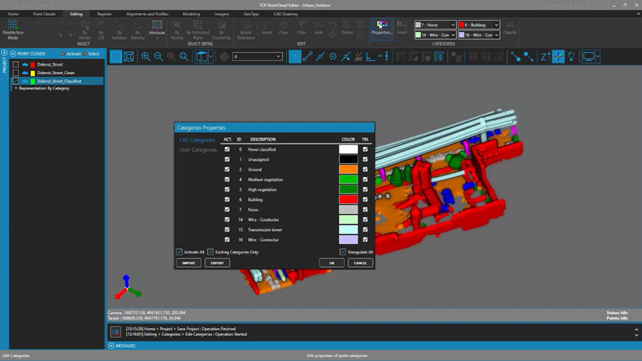The height and width of the screenshot is (361, 642).
Task: Select Diderot_Street_Classified in the tree
Action: 59,81
